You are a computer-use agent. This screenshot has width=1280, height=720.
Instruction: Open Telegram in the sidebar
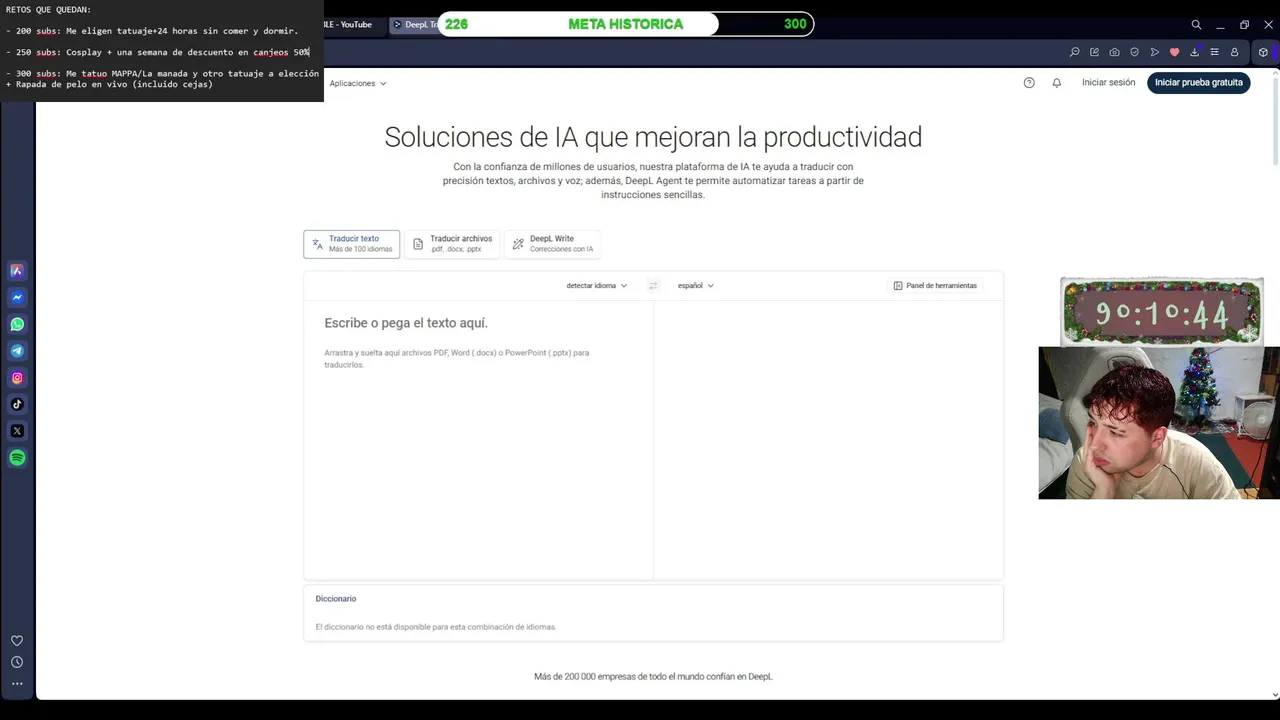[17, 351]
